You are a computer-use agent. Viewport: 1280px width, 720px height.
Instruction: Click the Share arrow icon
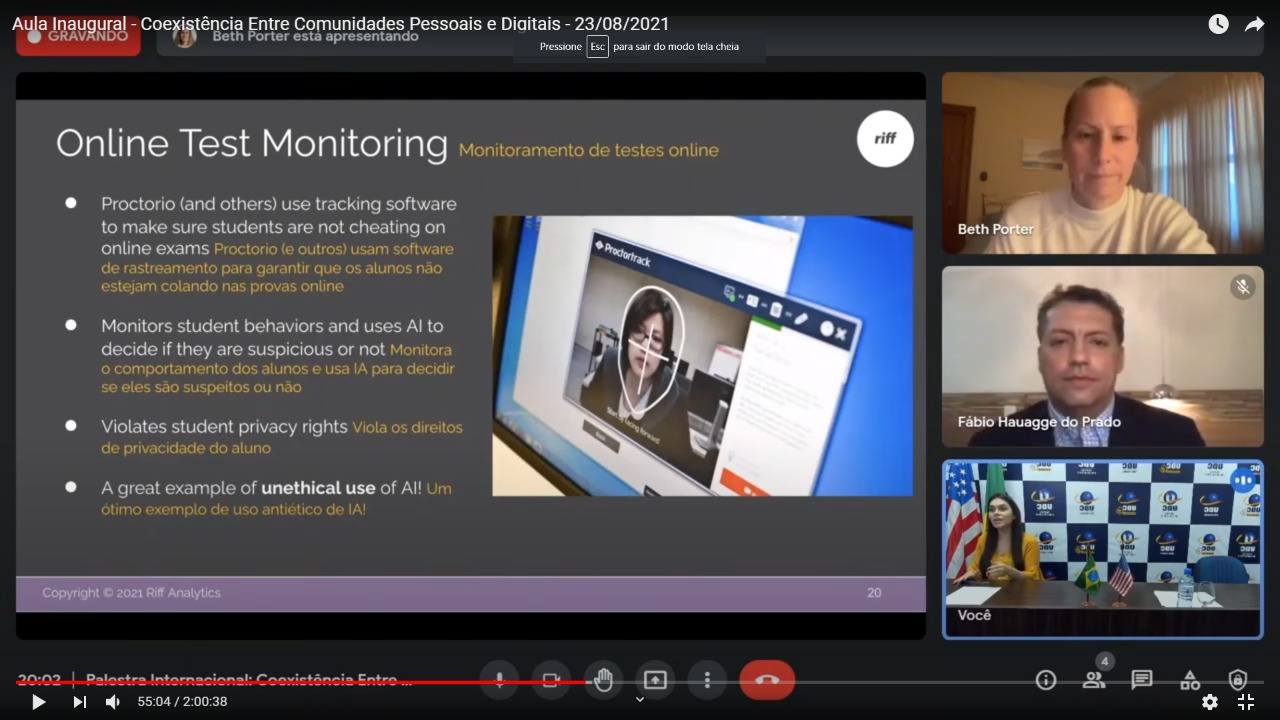1254,24
